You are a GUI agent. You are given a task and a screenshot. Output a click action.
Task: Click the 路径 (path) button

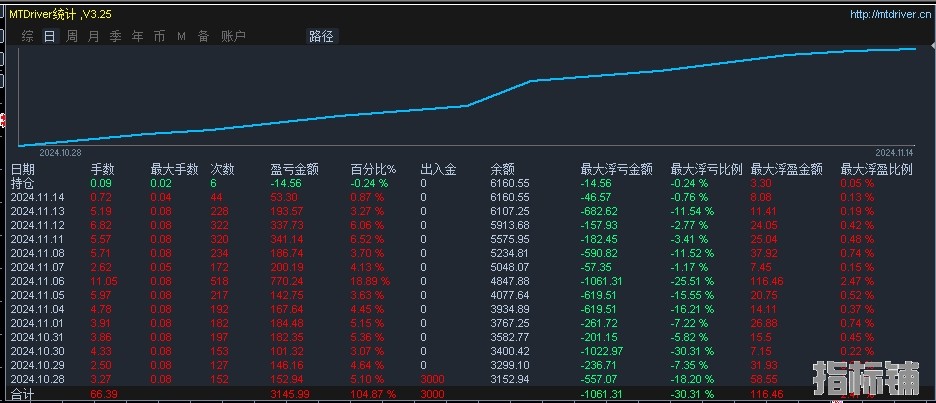coord(321,36)
